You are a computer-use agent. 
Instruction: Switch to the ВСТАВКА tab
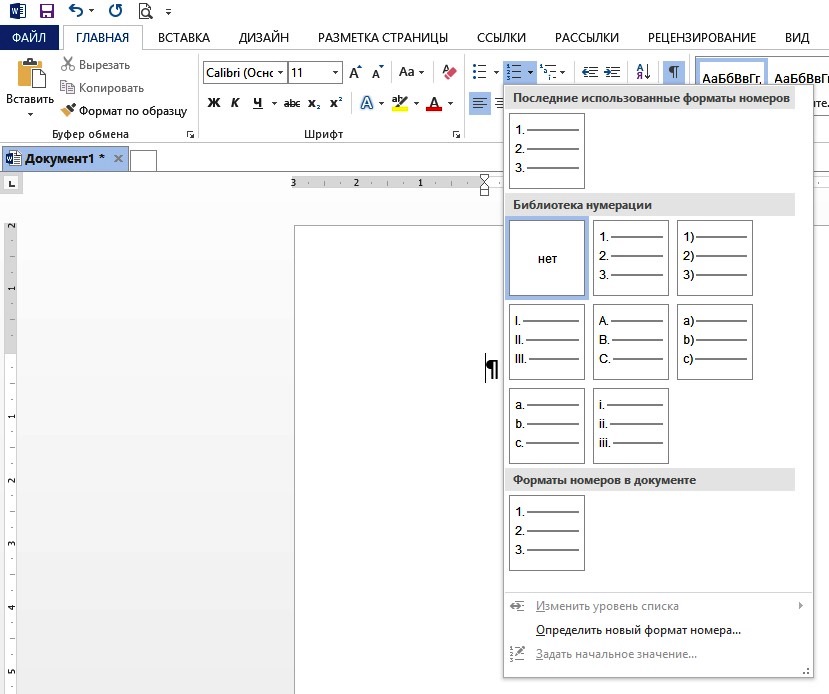coord(184,38)
